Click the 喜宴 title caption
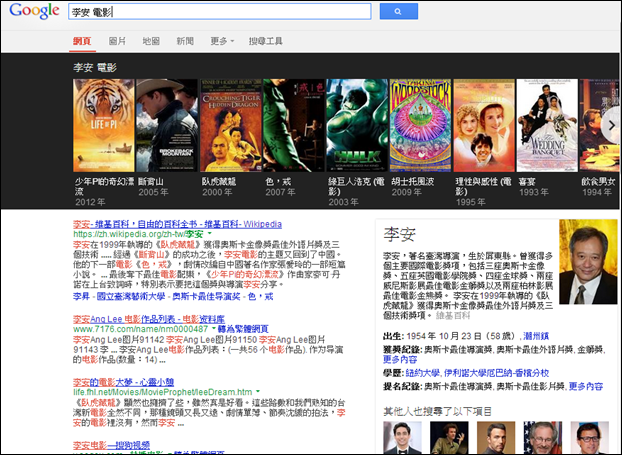The width and height of the screenshot is (622, 455). point(527,182)
